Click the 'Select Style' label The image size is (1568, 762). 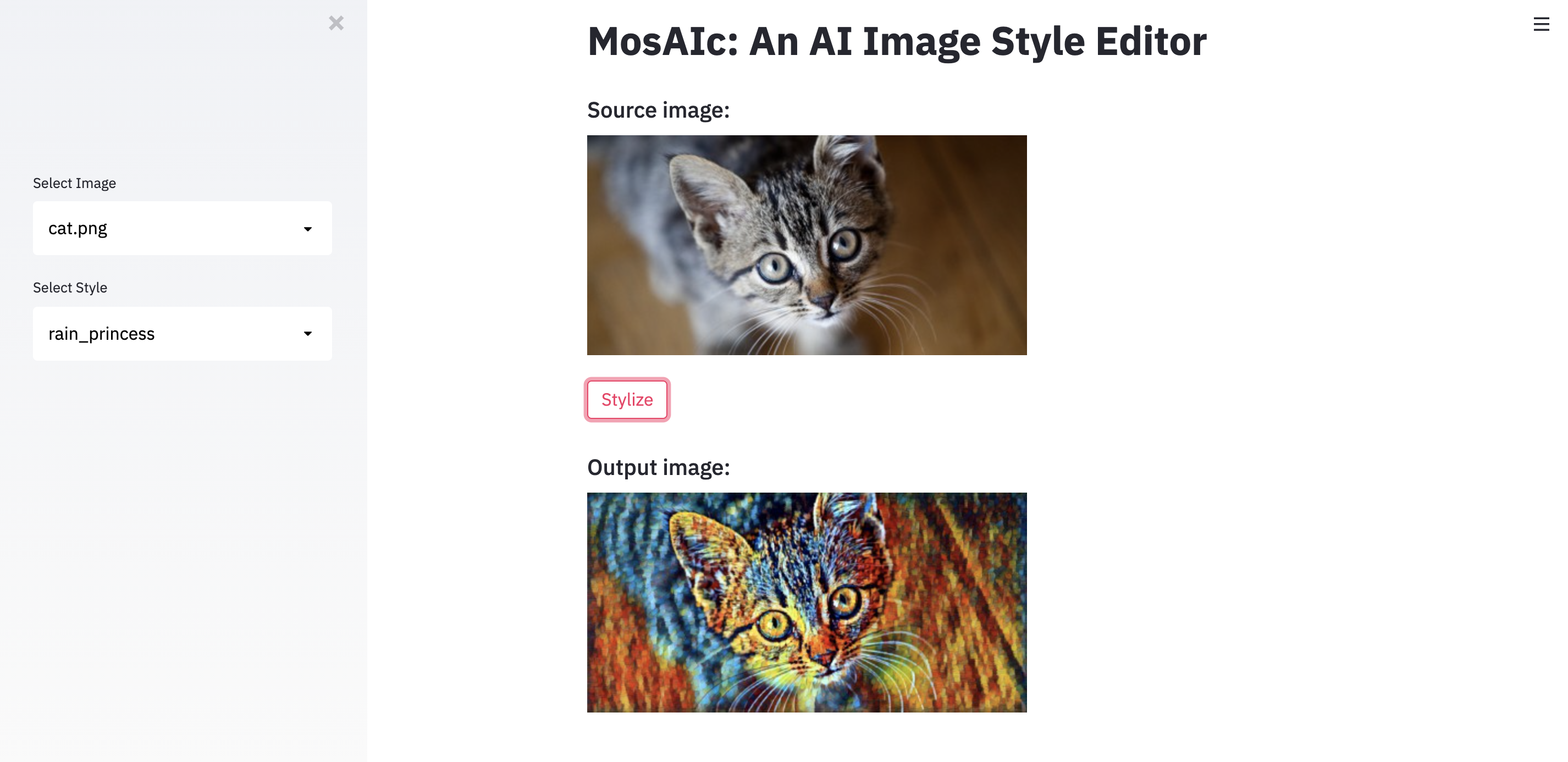[x=70, y=288]
